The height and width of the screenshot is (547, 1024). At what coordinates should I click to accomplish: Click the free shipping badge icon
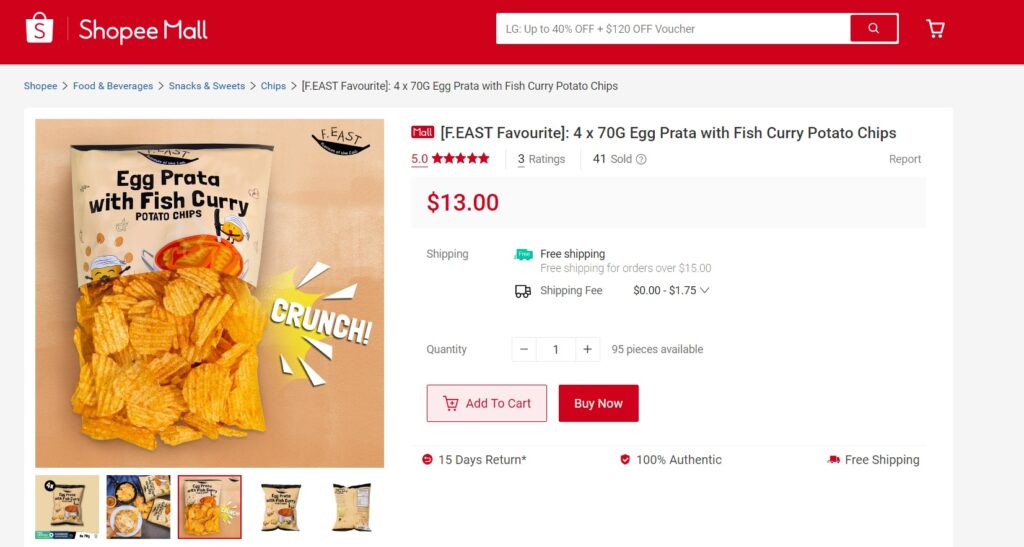coord(523,255)
